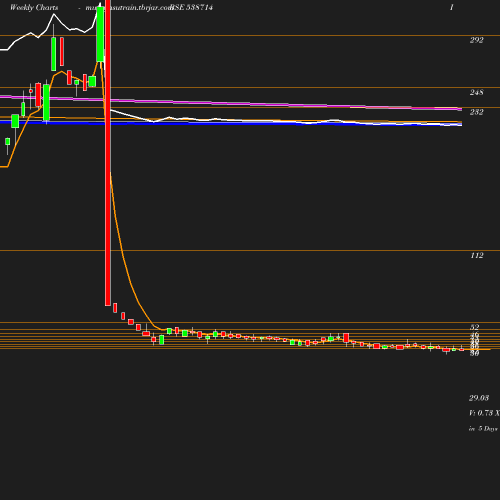Click the 52 price level label
Image resolution: width=500 pixels, height=500 pixels.
475,327
